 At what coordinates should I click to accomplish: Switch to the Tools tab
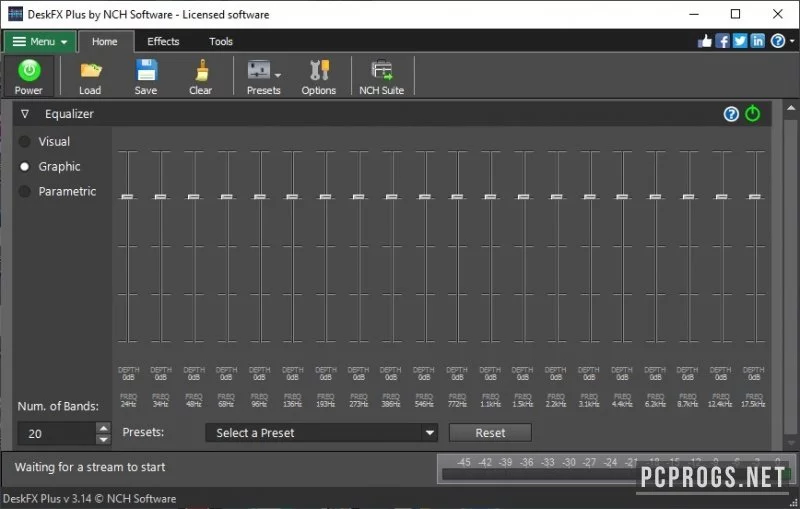click(221, 41)
